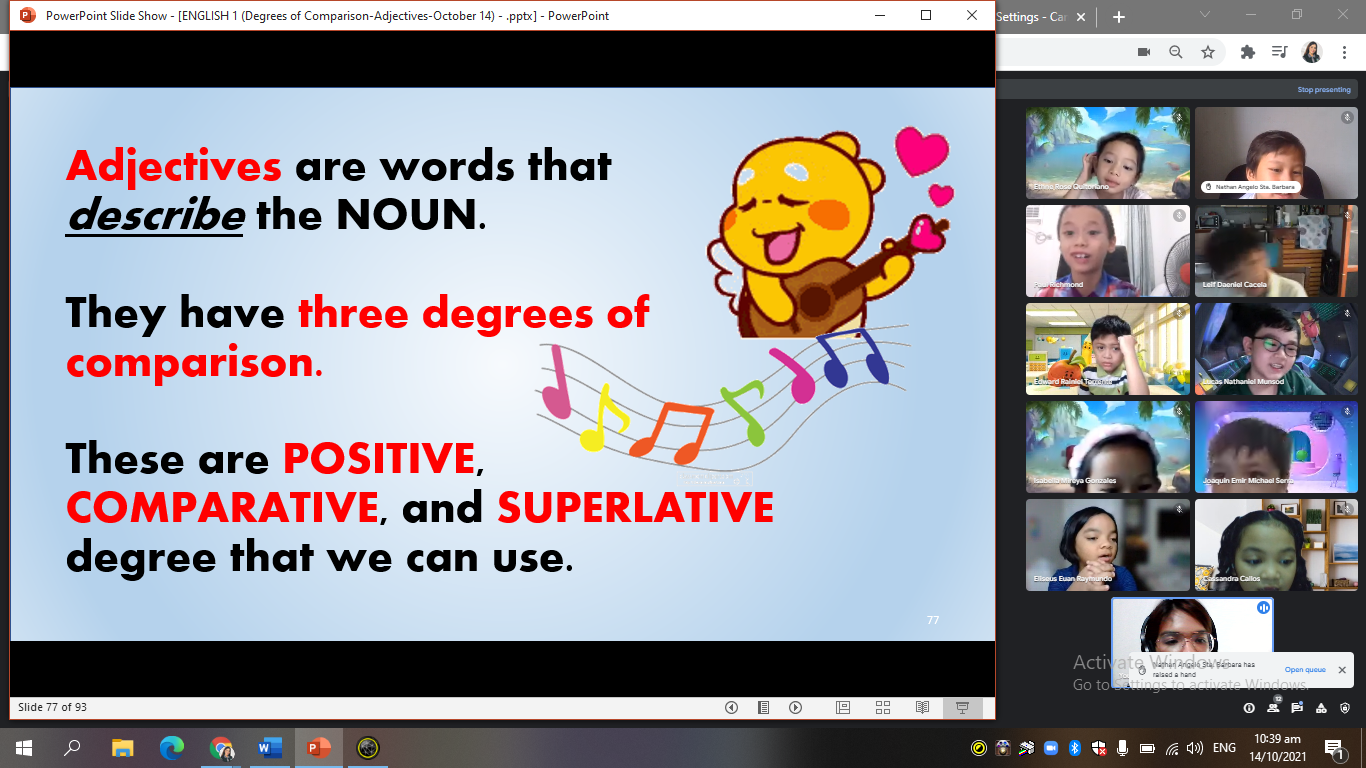Change the ENG input language
The image size is (1366, 768).
coord(1225,748)
